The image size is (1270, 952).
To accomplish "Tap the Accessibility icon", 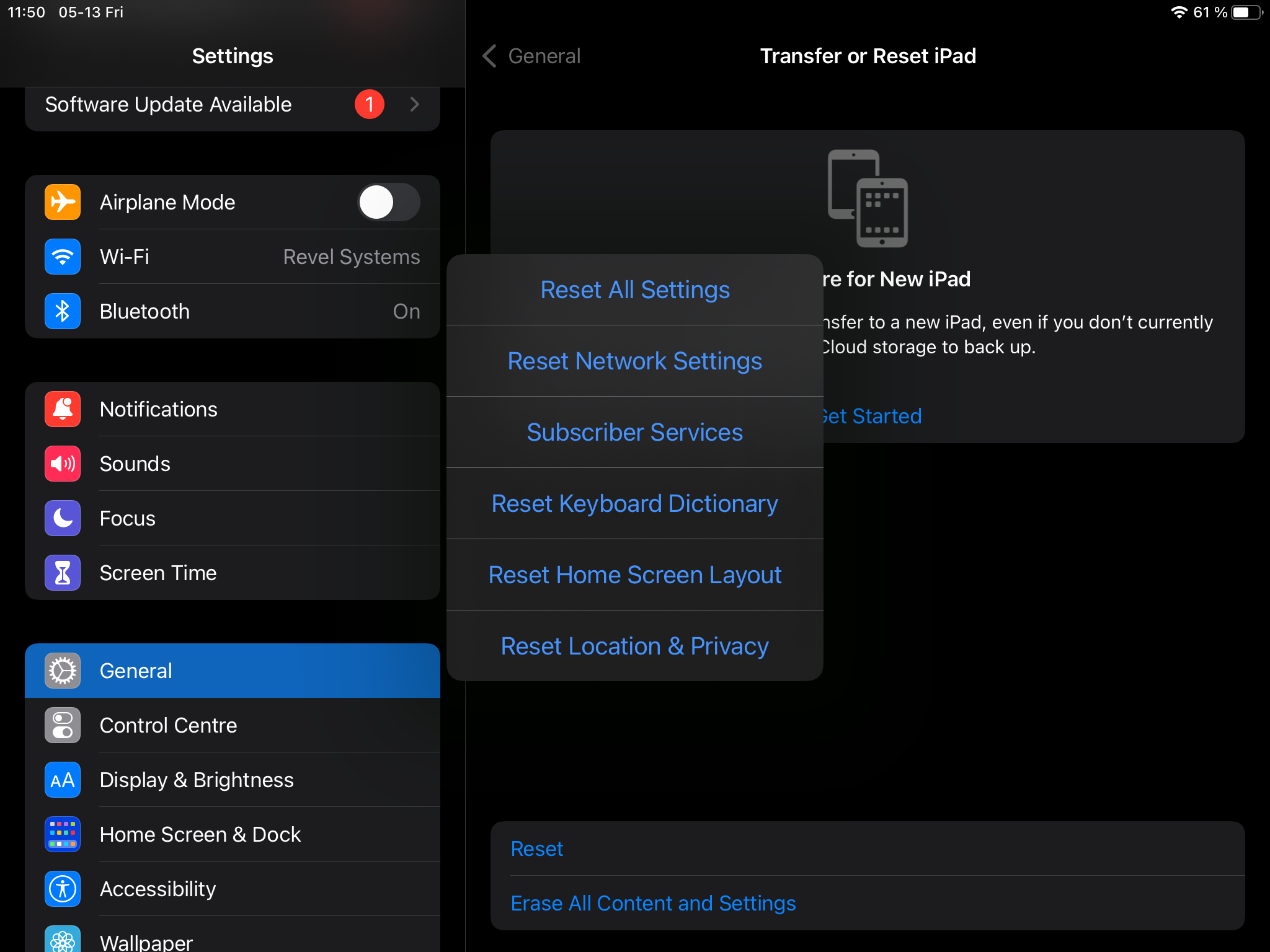I will pyautogui.click(x=63, y=889).
